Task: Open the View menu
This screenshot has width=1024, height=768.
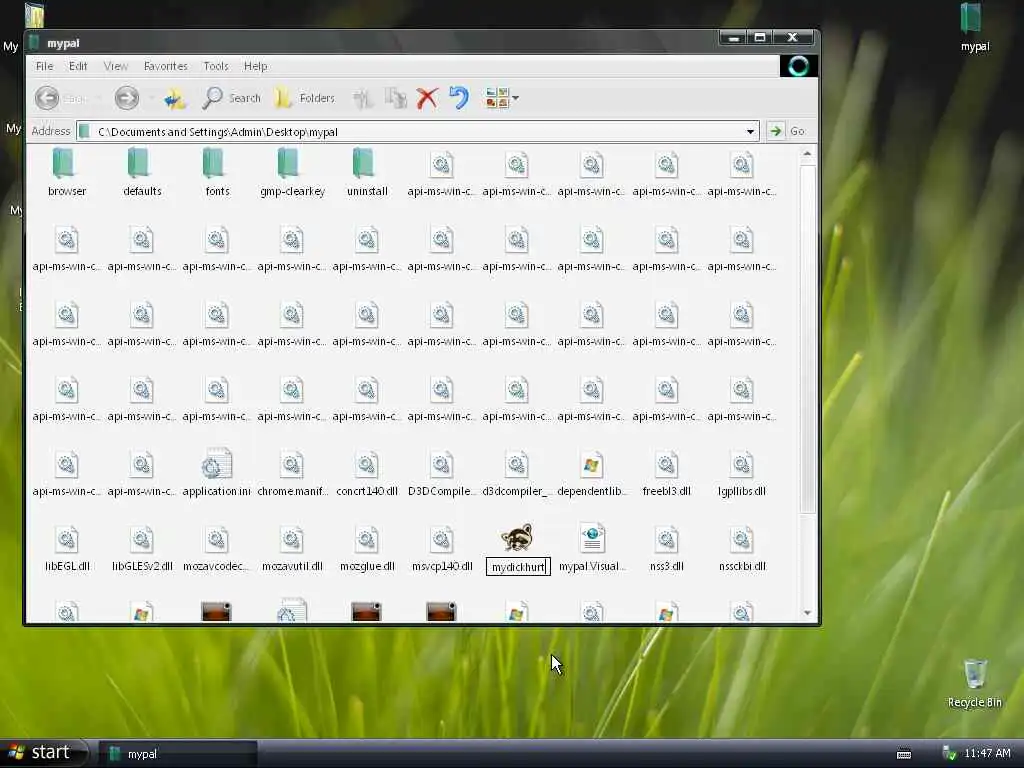Action: [116, 66]
